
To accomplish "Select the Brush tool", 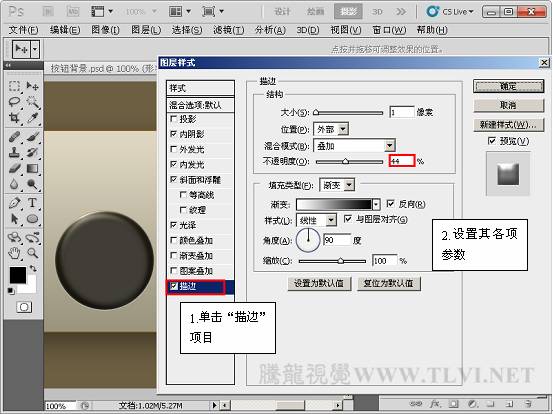I will tap(32, 137).
